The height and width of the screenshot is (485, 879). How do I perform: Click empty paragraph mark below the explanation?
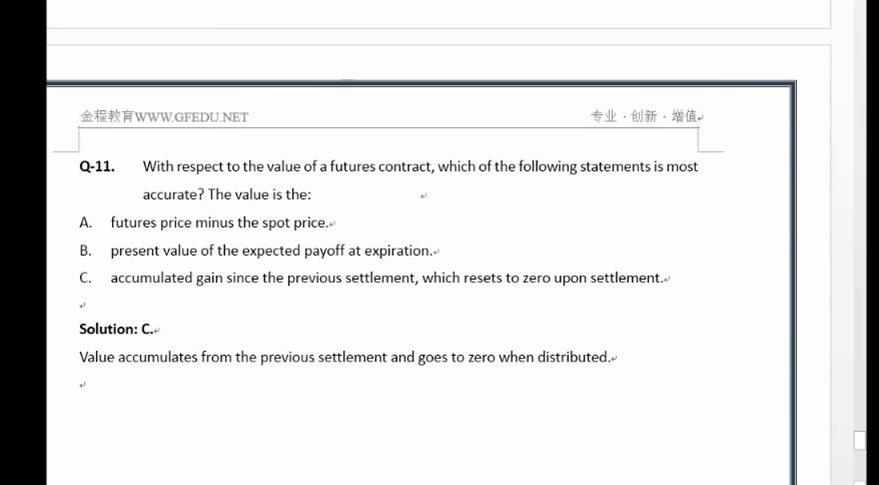[82, 385]
